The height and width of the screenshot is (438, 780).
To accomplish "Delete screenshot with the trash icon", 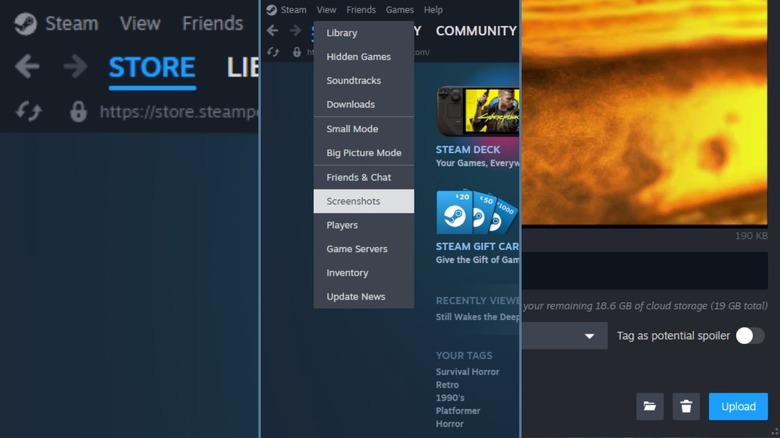I will point(686,406).
